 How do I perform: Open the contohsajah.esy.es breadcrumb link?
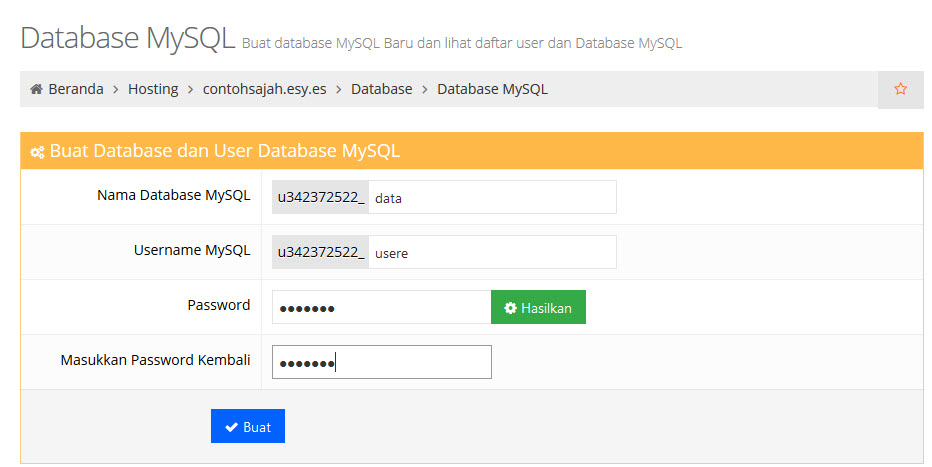coord(264,89)
